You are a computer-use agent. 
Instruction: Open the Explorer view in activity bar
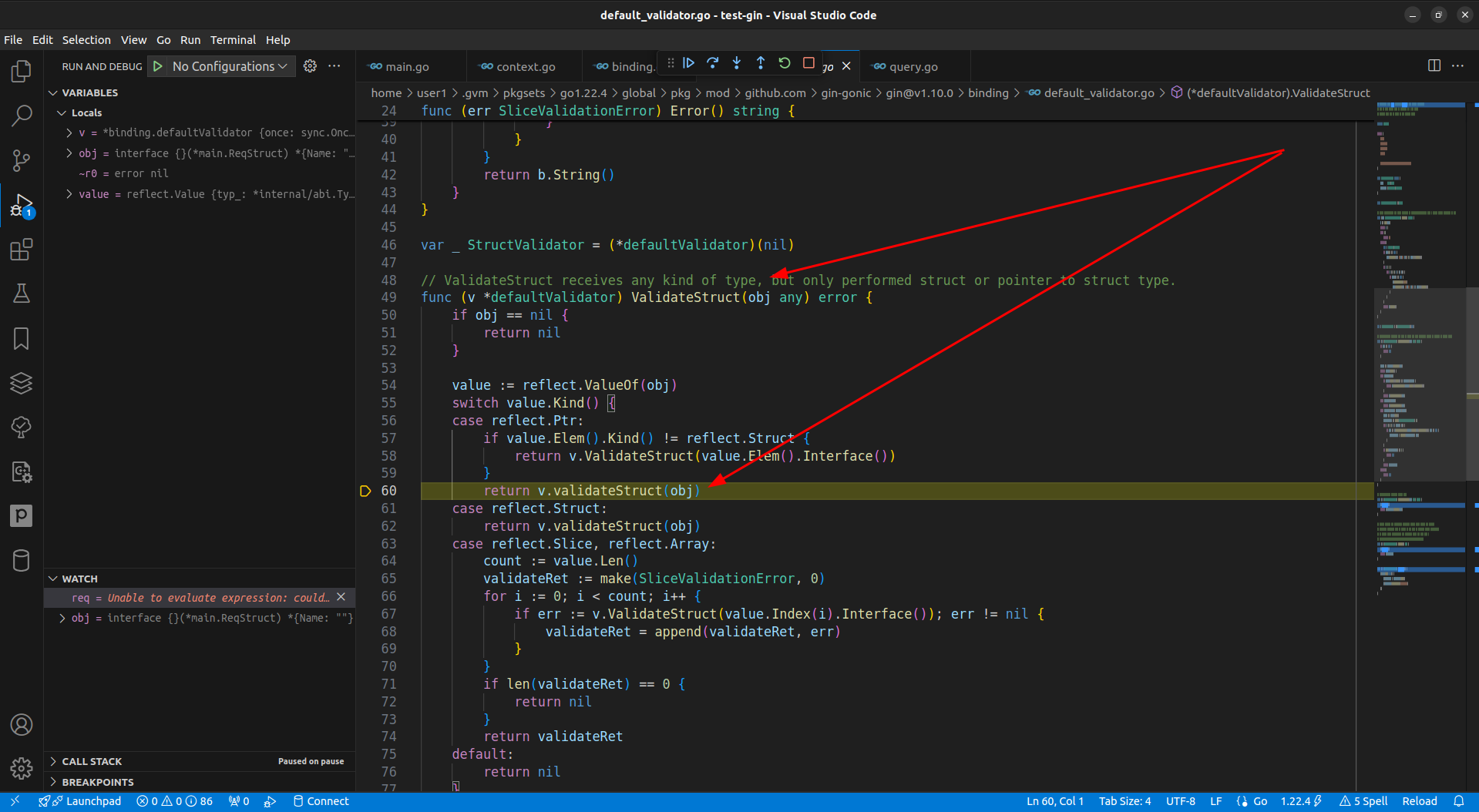(x=22, y=72)
